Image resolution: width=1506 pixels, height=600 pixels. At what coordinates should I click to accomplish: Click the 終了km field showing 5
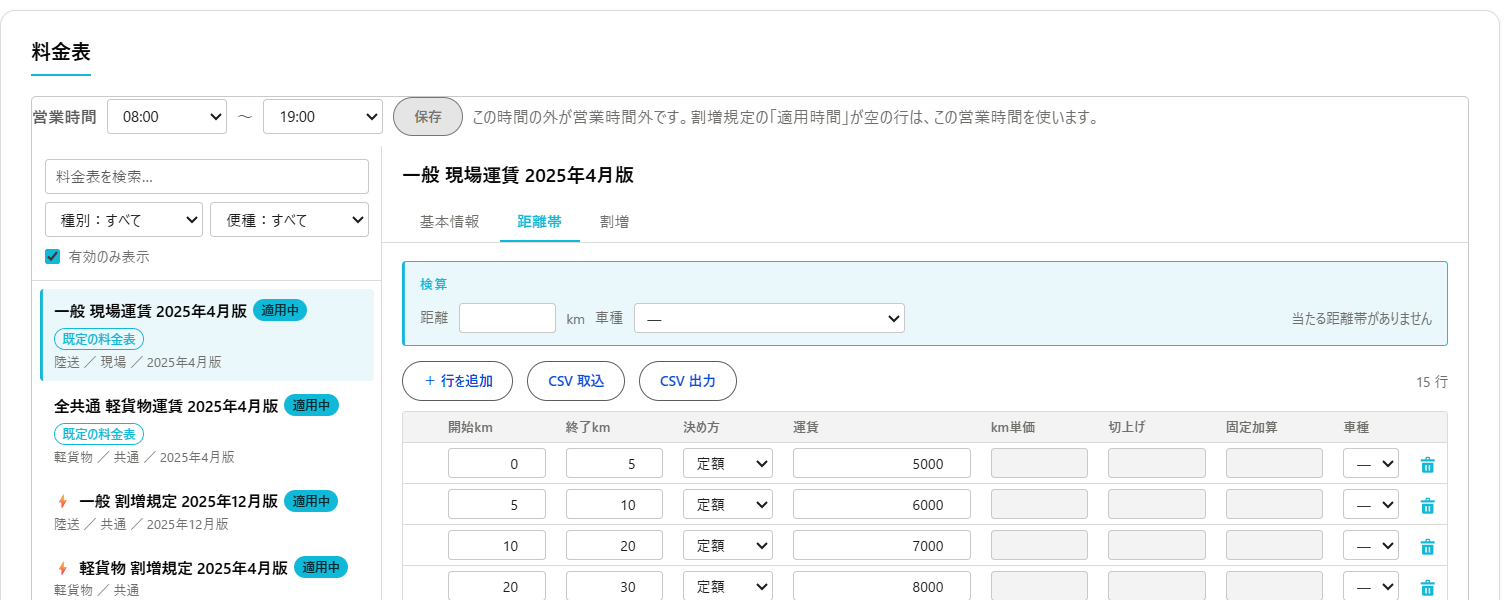pyautogui.click(x=614, y=463)
